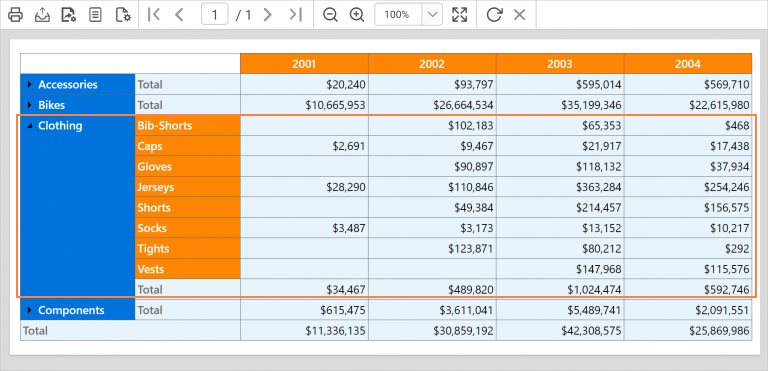Viewport: 768px width, 371px height.
Task: Cancel report rendering with X icon
Action: tap(520, 15)
